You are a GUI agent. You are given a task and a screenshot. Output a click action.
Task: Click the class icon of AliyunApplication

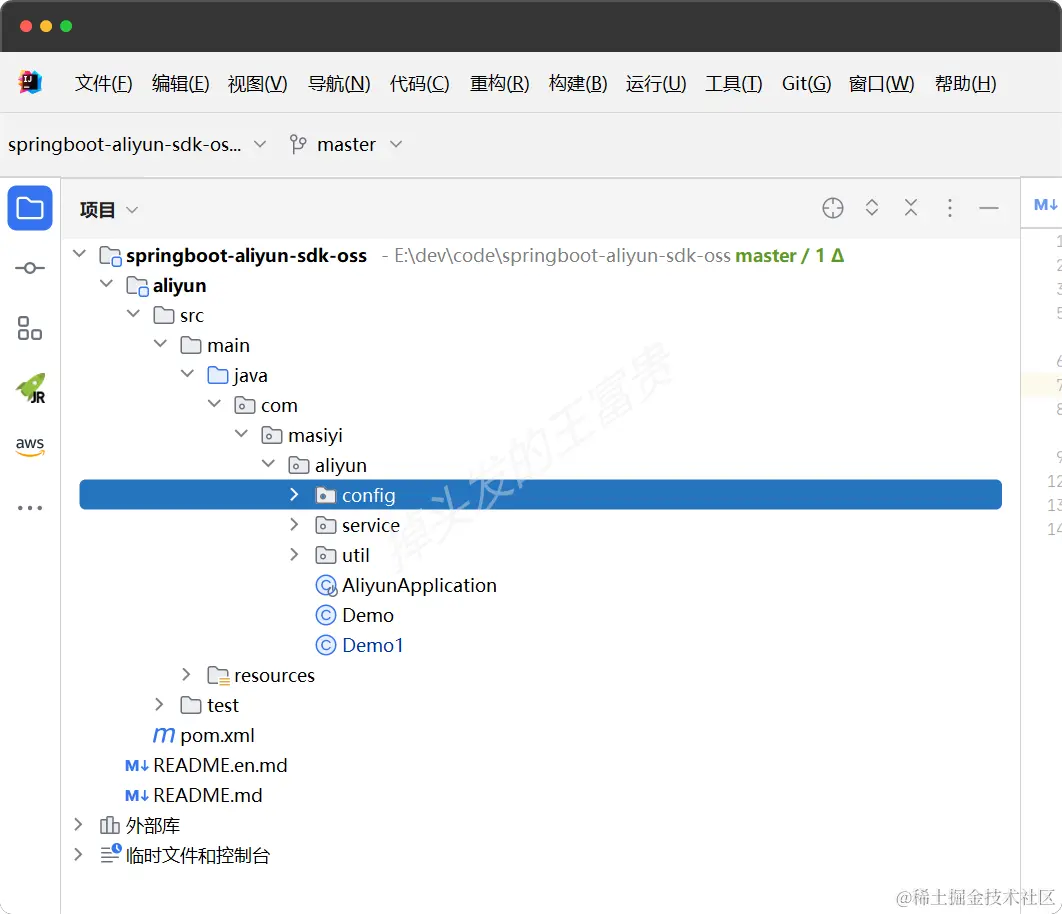click(x=326, y=585)
